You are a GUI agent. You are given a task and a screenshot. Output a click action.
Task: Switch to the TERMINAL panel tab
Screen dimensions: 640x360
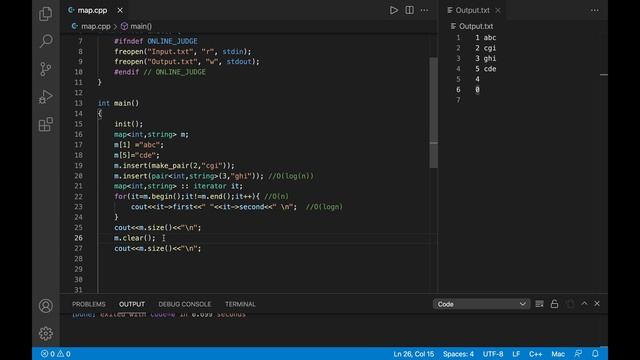tap(240, 304)
